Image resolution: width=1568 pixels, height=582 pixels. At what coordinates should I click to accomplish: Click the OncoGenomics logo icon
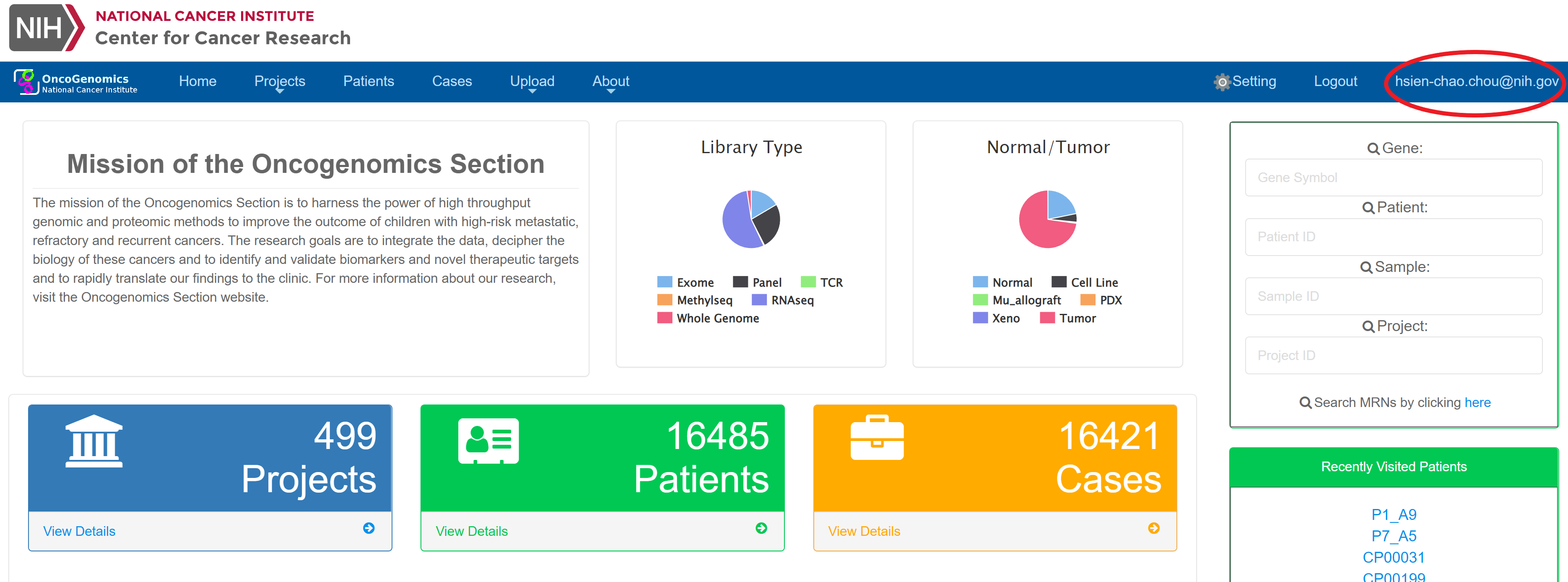(x=26, y=82)
